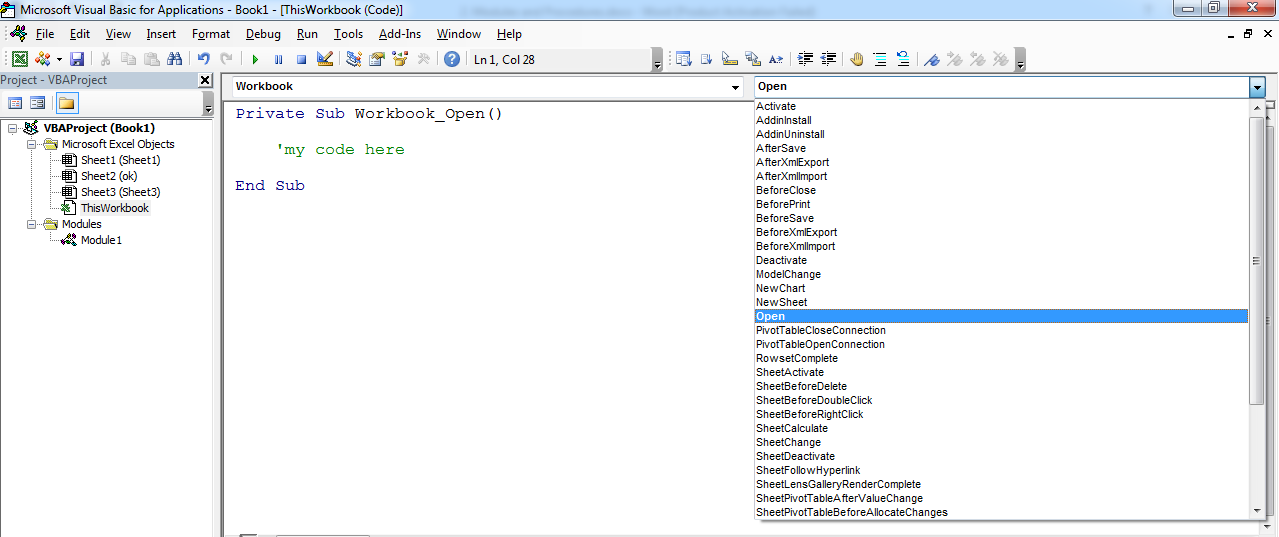Open the Properties Window icon

[x=376, y=59]
